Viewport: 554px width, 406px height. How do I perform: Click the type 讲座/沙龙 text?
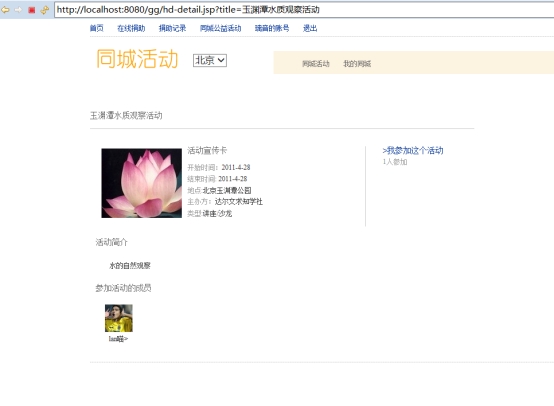[217, 213]
